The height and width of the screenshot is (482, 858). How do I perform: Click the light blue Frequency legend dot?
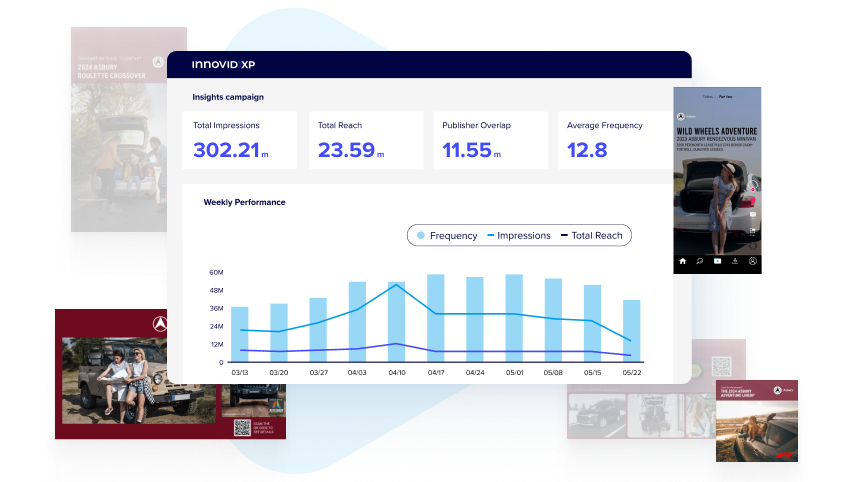[421, 235]
